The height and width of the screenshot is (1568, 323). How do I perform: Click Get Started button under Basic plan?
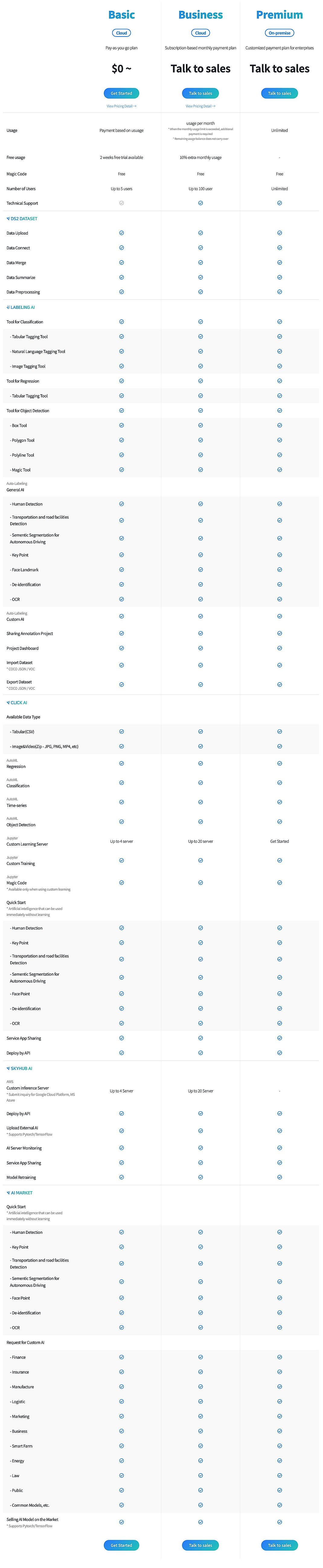tap(121, 93)
